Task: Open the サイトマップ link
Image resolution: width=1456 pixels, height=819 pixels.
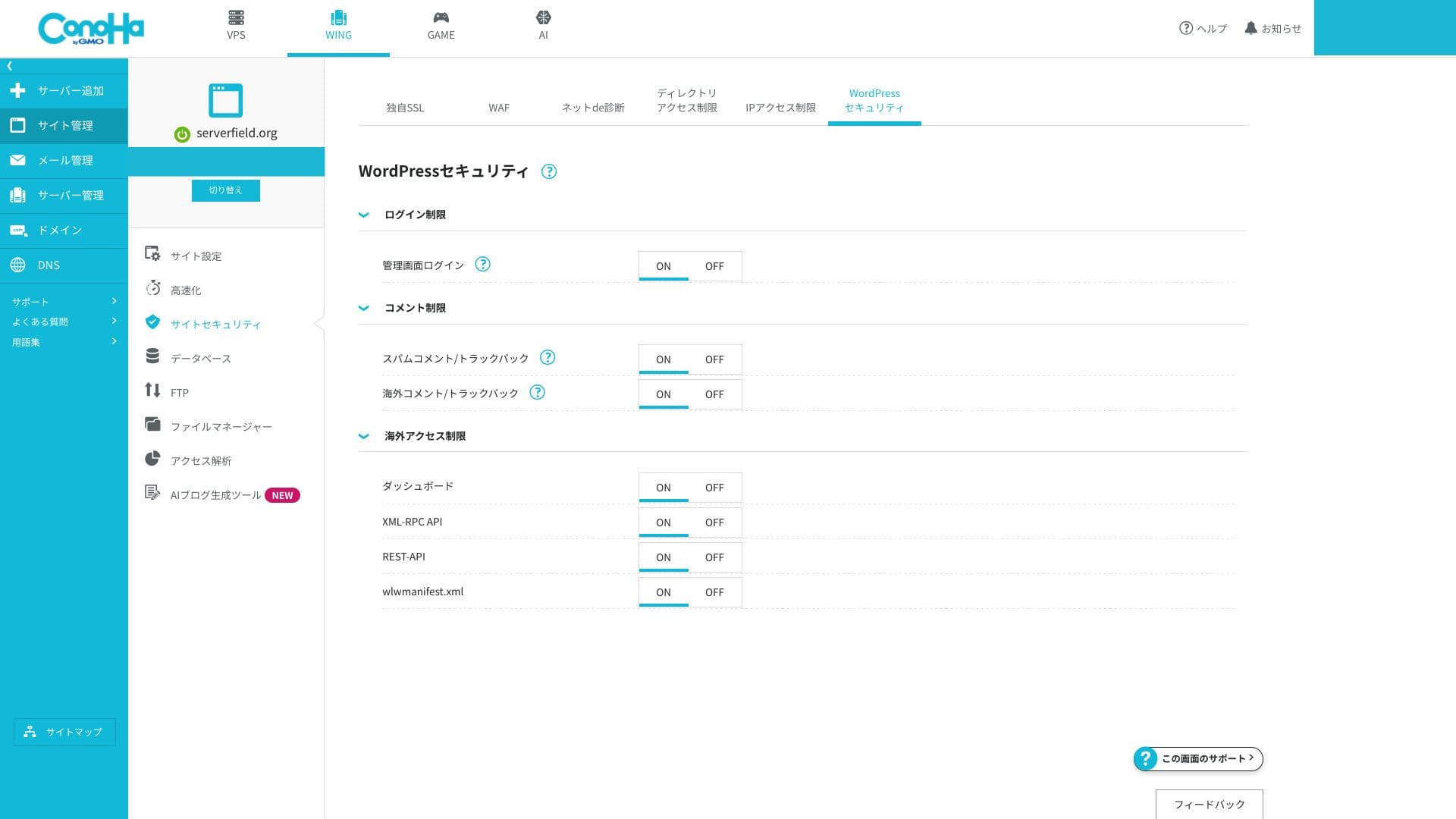Action: coord(64,732)
